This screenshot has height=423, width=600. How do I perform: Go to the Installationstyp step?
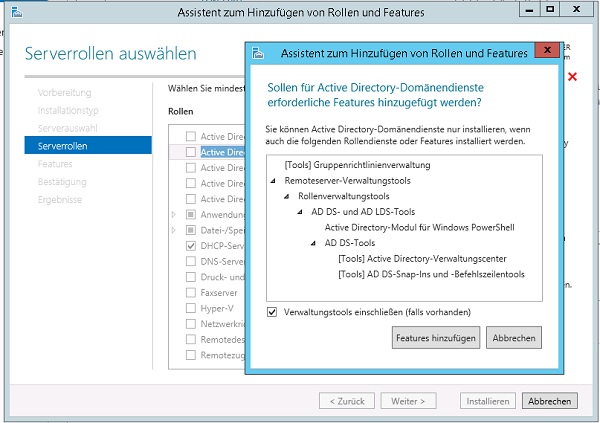click(68, 111)
